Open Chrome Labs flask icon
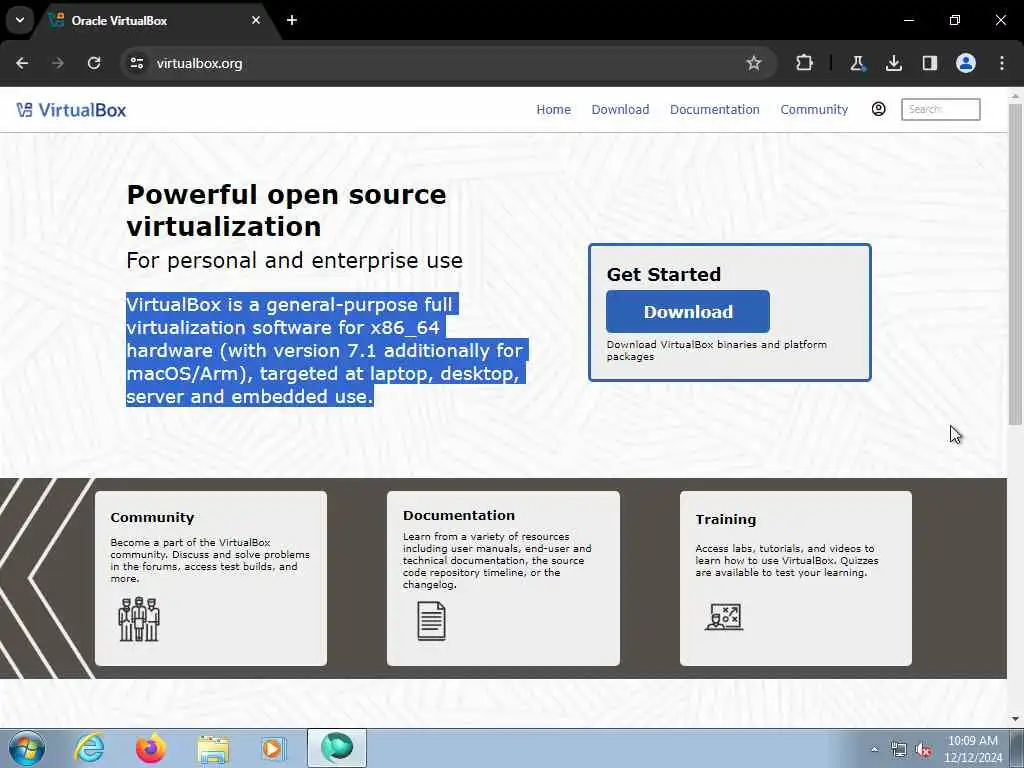Screen dimensions: 1024x768 [x=857, y=63]
